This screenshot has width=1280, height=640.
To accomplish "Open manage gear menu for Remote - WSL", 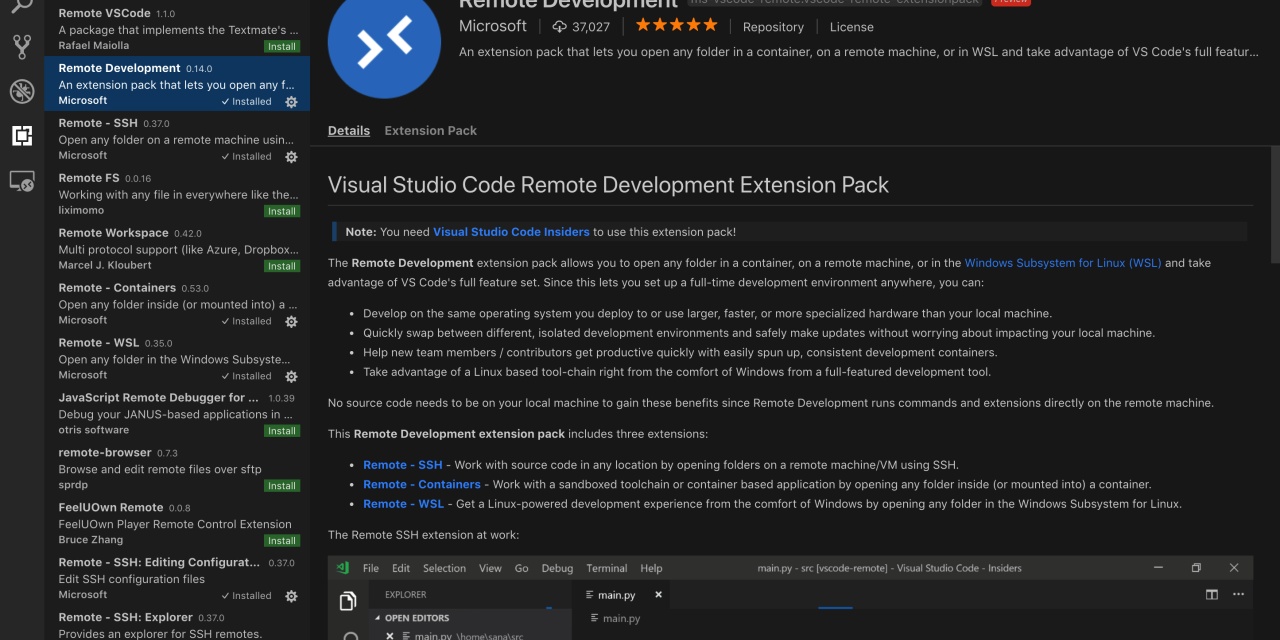I will [290, 377].
